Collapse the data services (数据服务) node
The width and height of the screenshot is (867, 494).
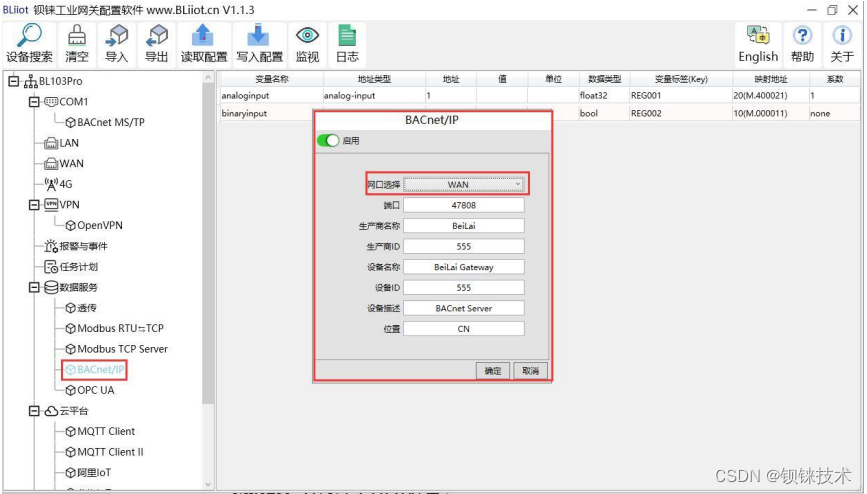[34, 288]
